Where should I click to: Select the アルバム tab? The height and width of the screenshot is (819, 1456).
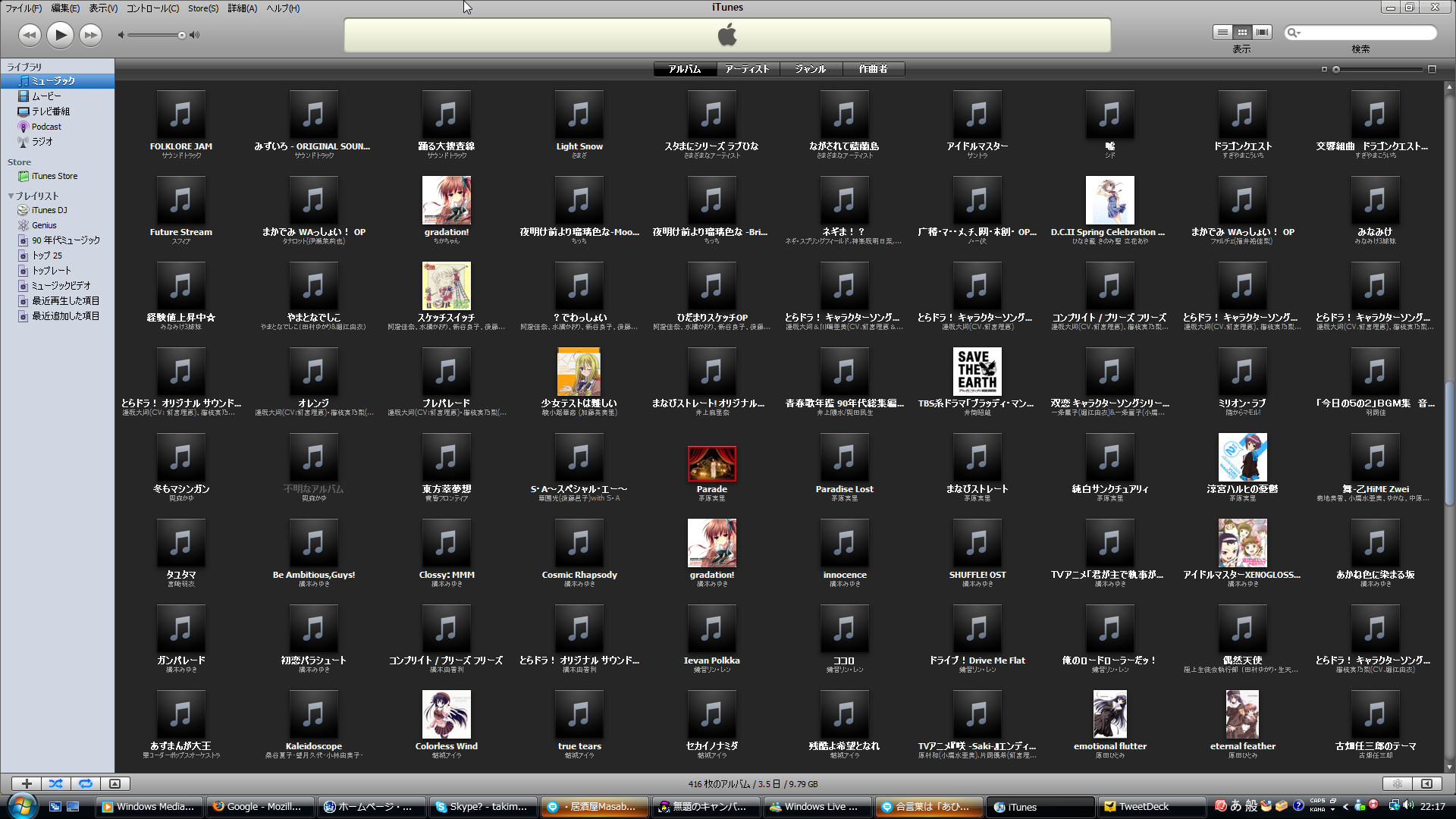[x=685, y=69]
